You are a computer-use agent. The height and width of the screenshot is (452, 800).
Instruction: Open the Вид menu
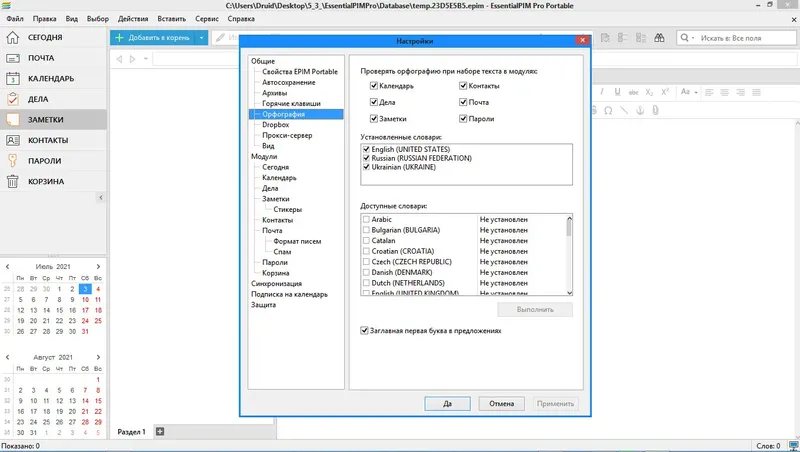pyautogui.click(x=72, y=19)
